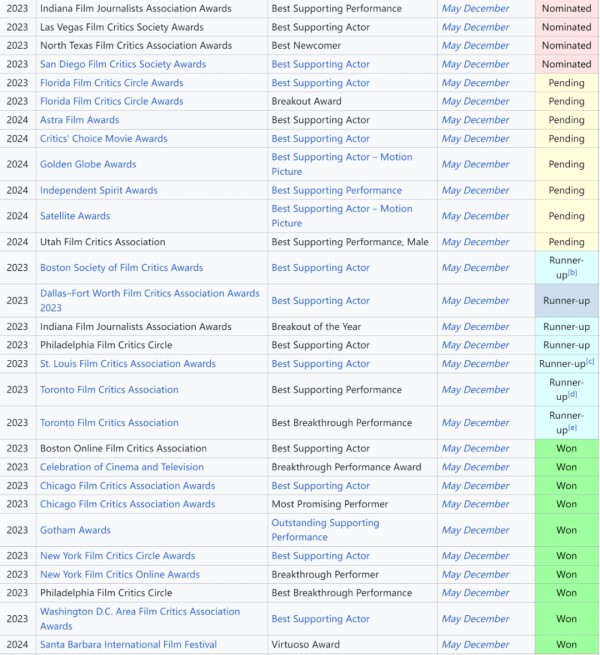The image size is (600, 655).
Task: Open New York Film Critics Online Awards link
Action: click(120, 574)
